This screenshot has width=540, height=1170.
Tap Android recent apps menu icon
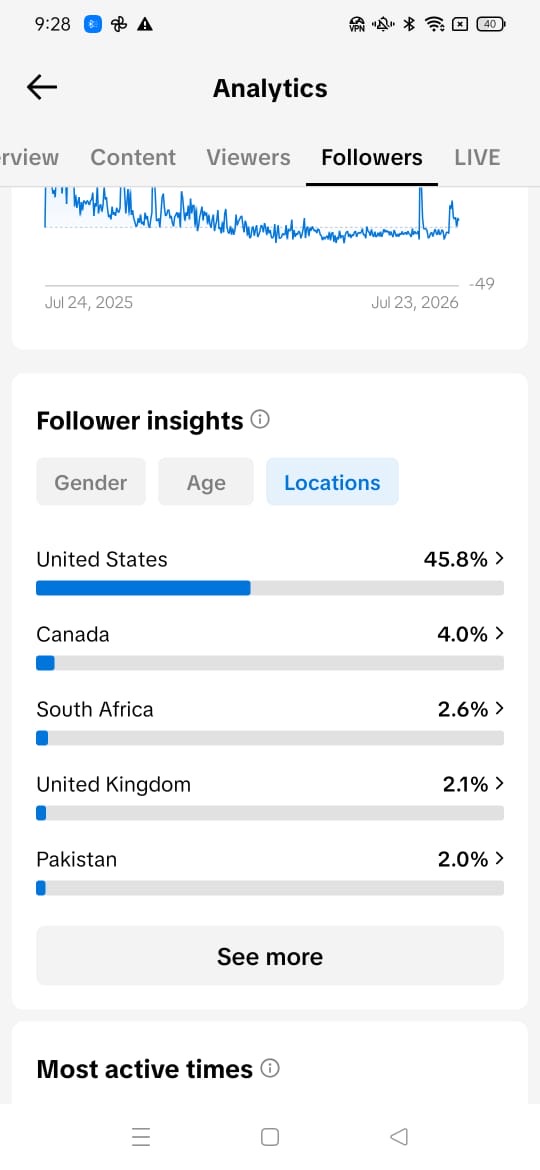tap(141, 1136)
